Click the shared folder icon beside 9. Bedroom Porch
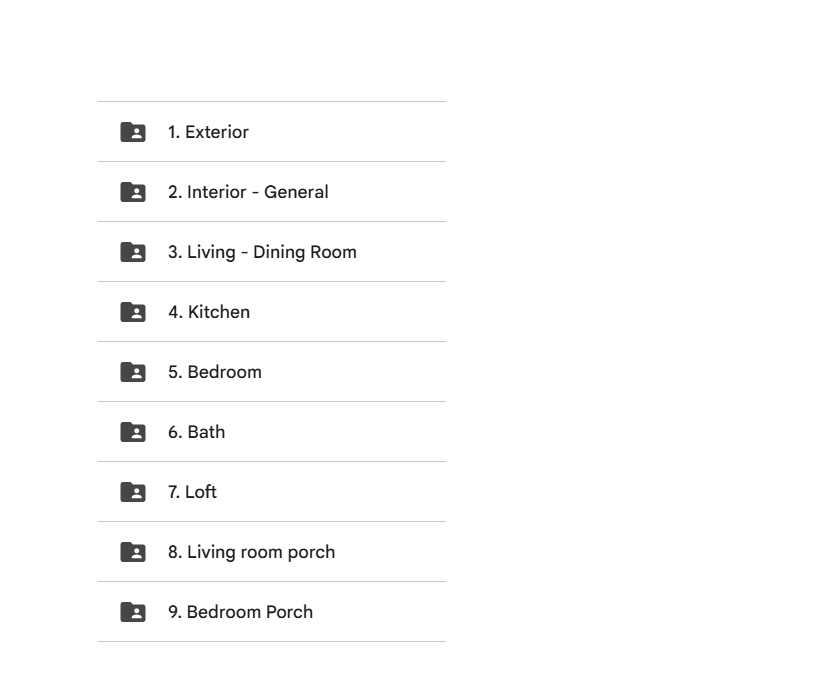 [x=133, y=611]
